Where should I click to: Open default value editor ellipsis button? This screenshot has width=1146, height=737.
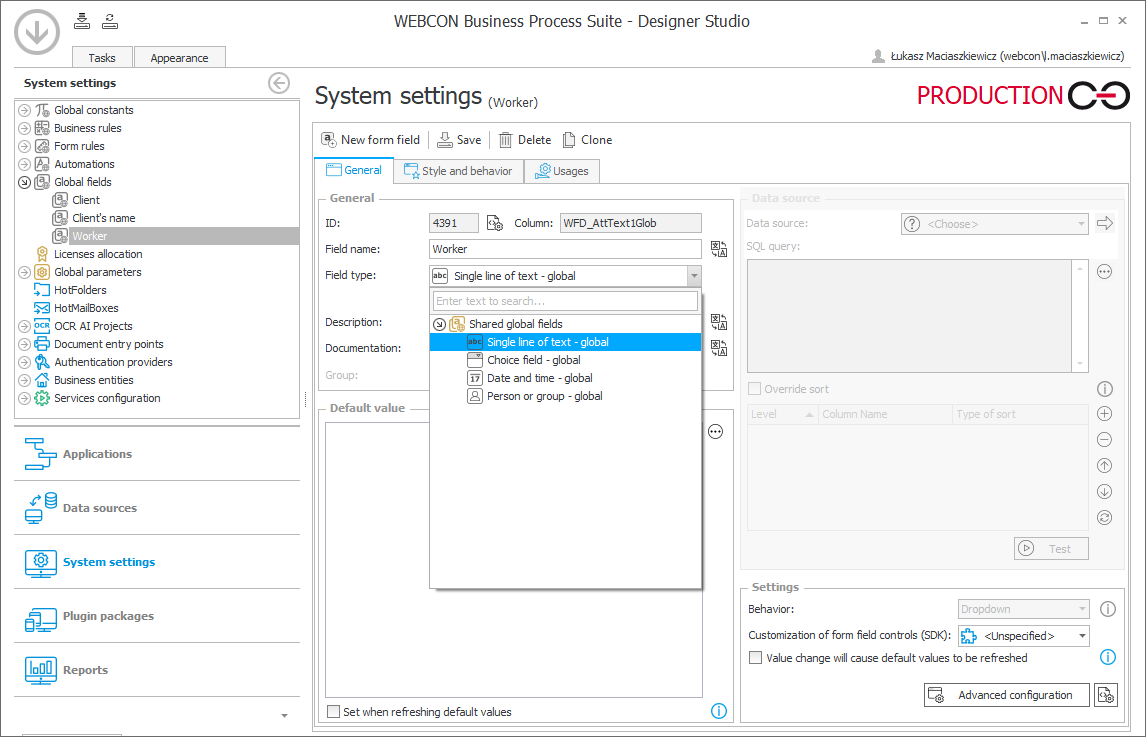(x=716, y=432)
